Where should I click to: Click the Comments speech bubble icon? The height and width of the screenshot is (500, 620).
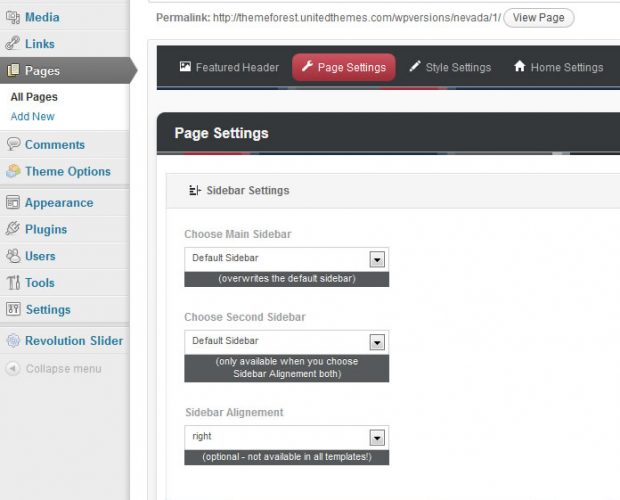coord(12,144)
